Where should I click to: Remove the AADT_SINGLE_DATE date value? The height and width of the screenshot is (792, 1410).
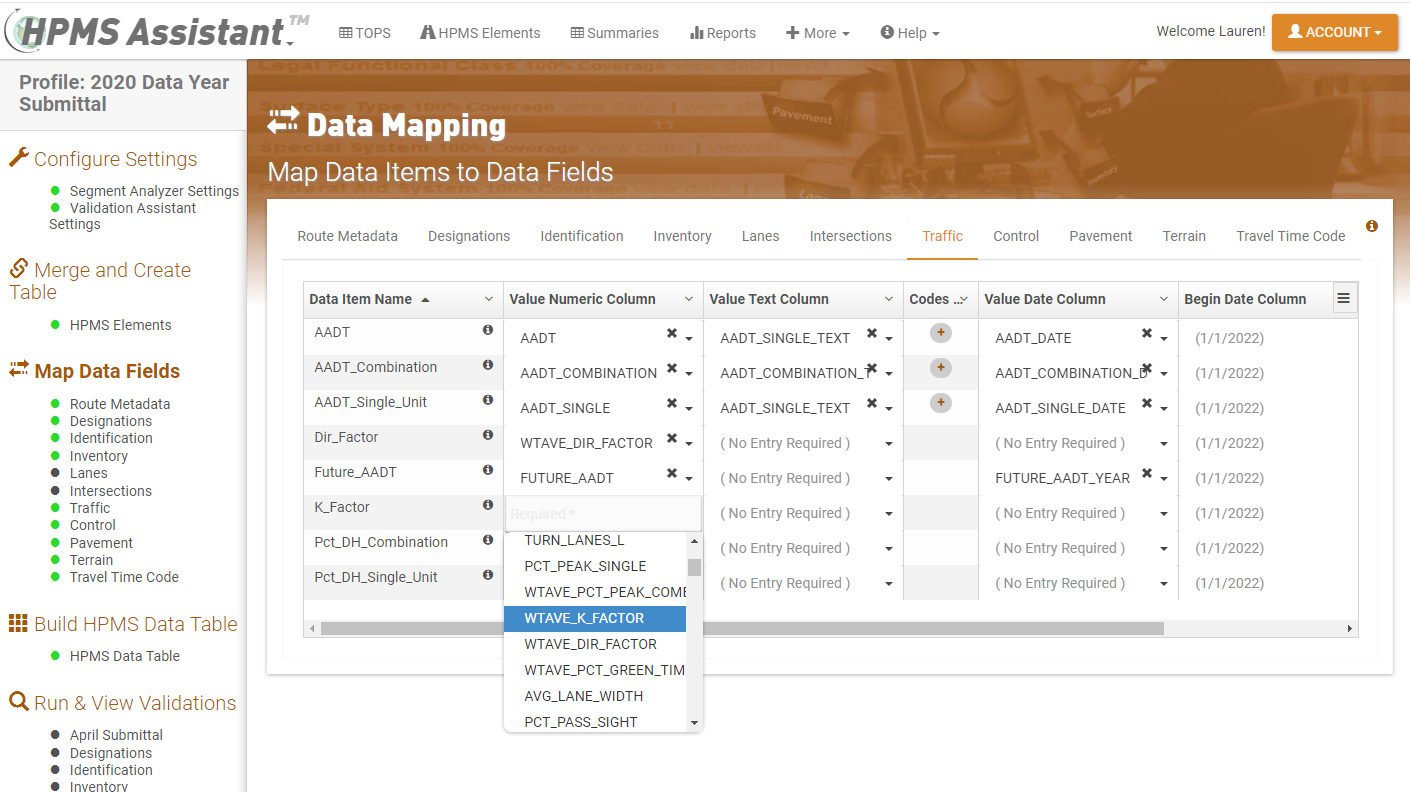[1147, 404]
